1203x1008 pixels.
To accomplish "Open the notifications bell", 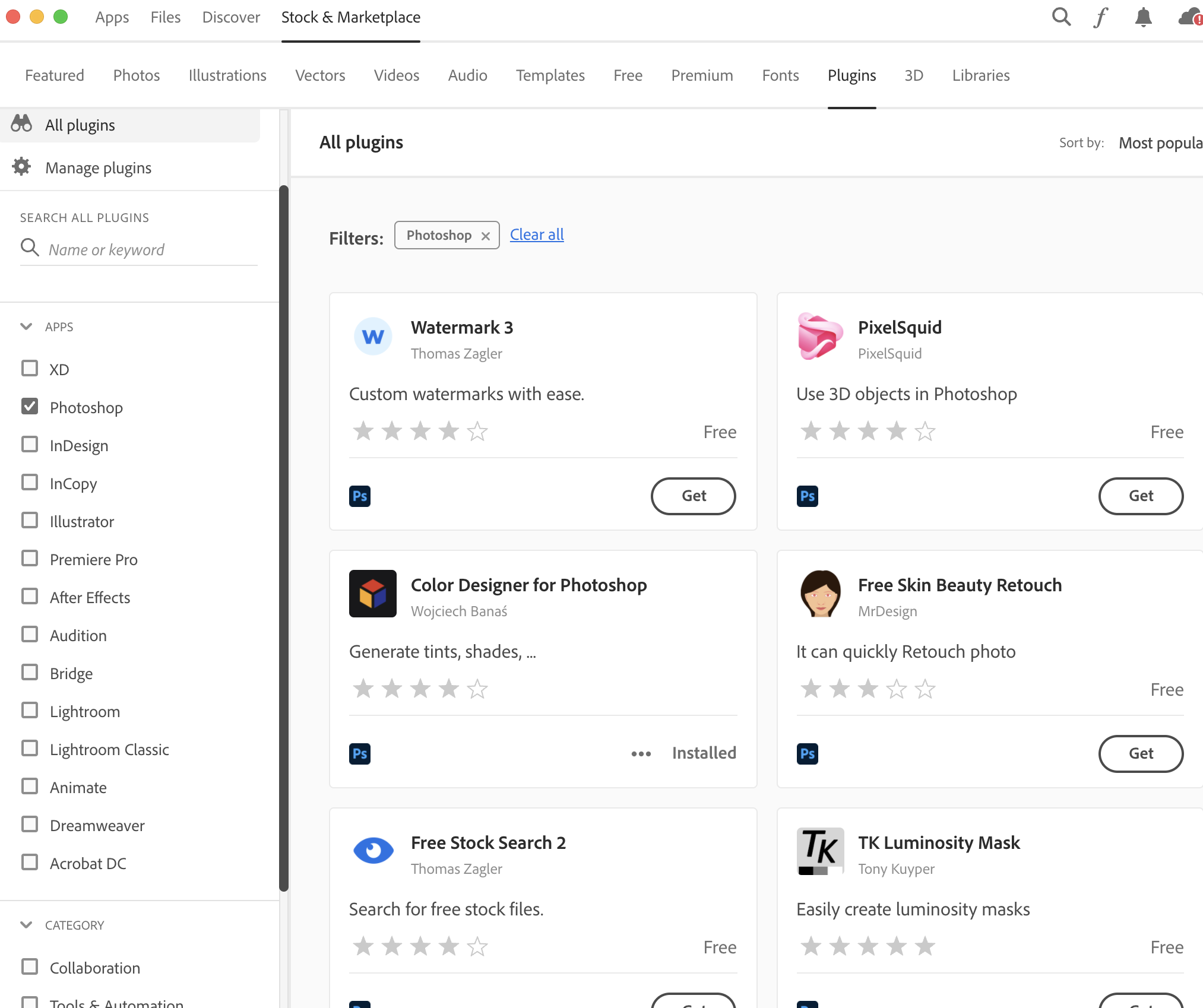I will click(1142, 17).
